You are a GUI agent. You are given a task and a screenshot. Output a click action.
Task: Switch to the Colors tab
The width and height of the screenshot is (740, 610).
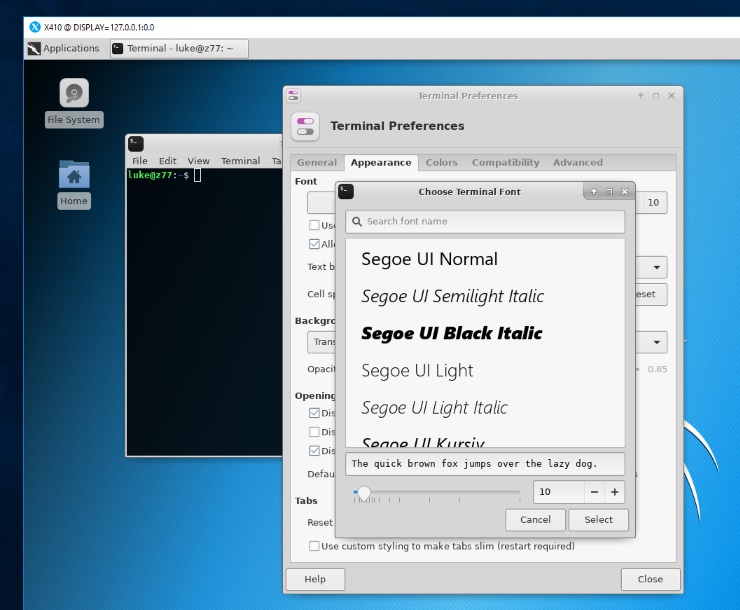click(441, 162)
